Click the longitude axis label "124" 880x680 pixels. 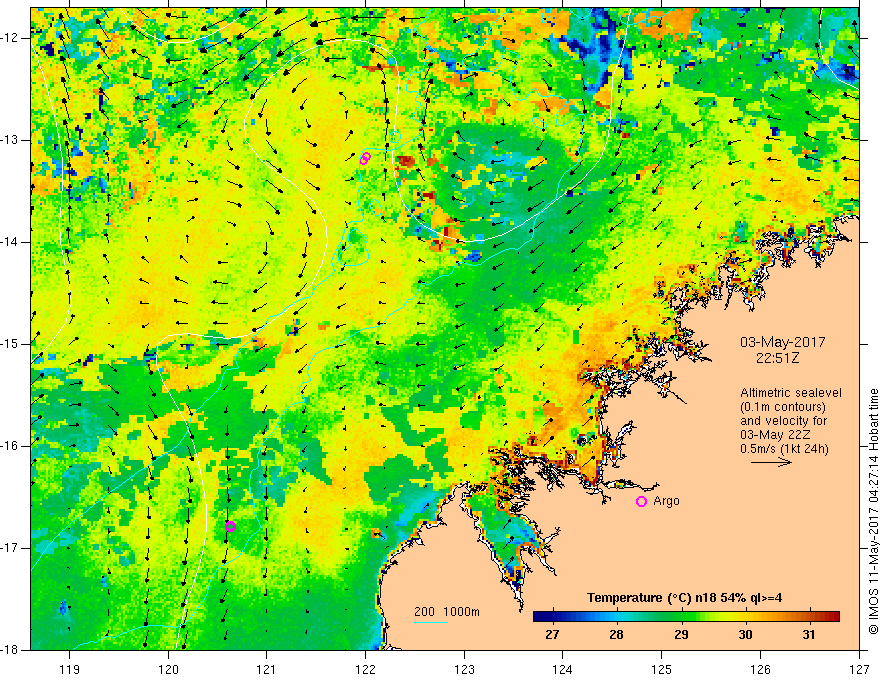pos(562,669)
